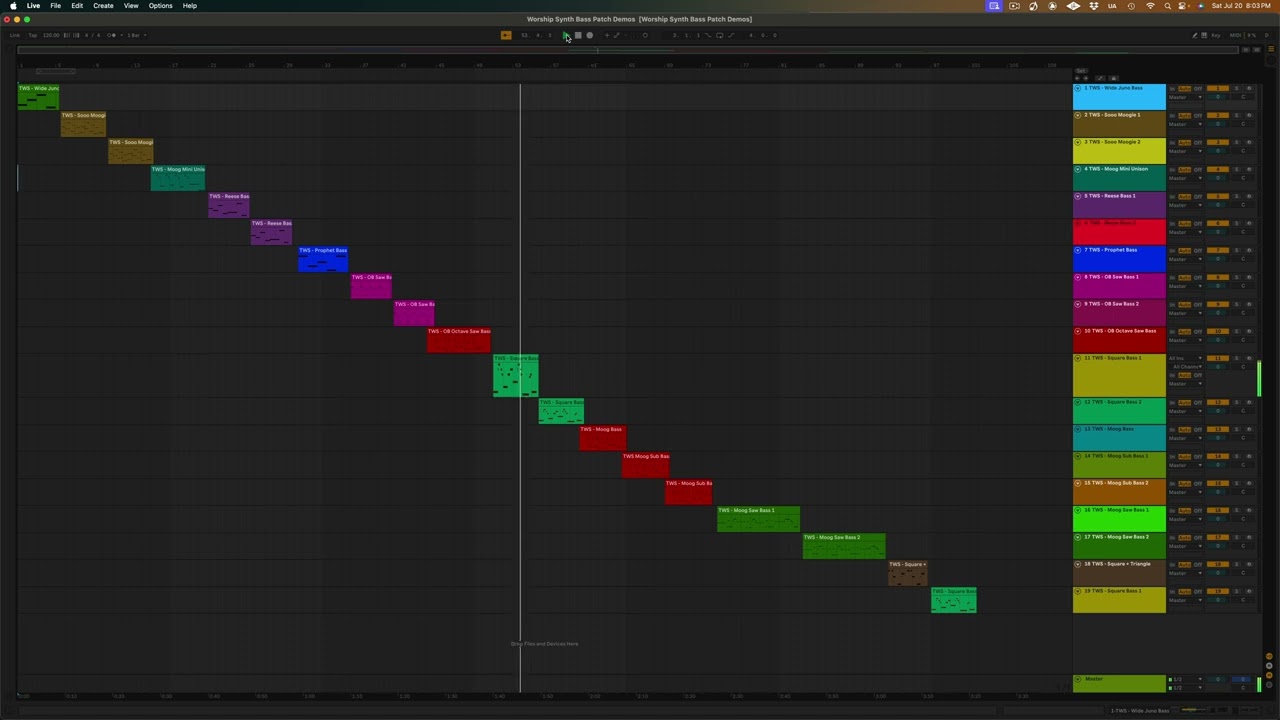Click the previous locator arrow

pyautogui.click(x=1077, y=78)
